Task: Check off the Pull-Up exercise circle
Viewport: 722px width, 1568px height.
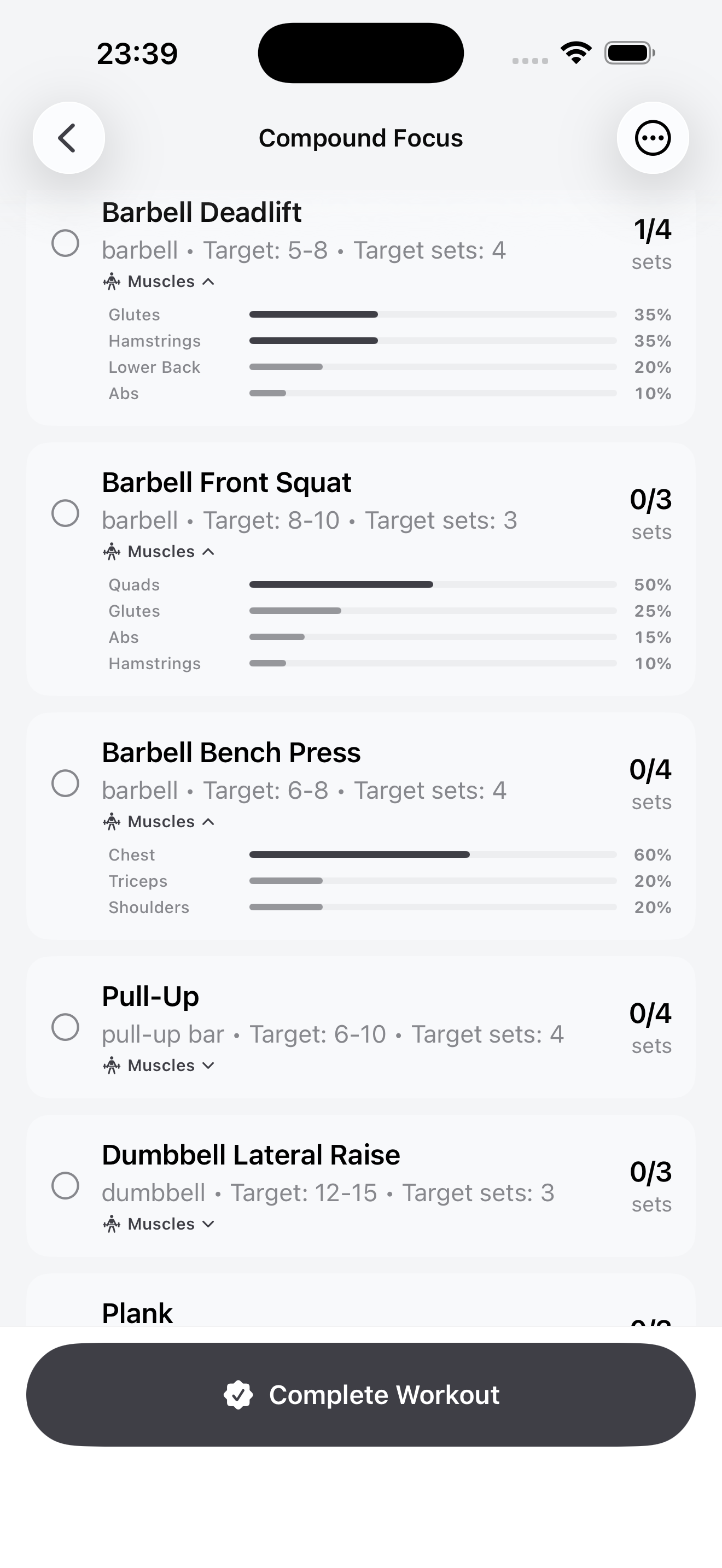Action: pos(66,1027)
